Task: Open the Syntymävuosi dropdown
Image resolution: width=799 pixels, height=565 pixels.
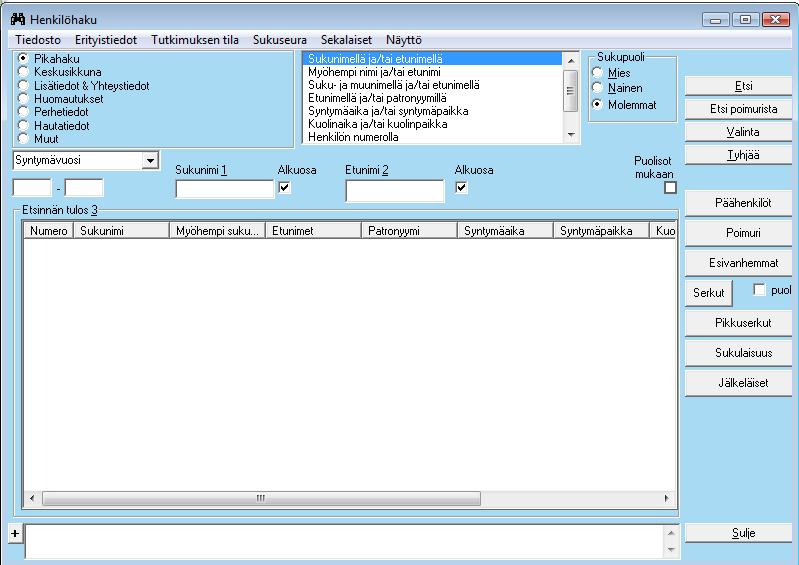Action: (150, 160)
